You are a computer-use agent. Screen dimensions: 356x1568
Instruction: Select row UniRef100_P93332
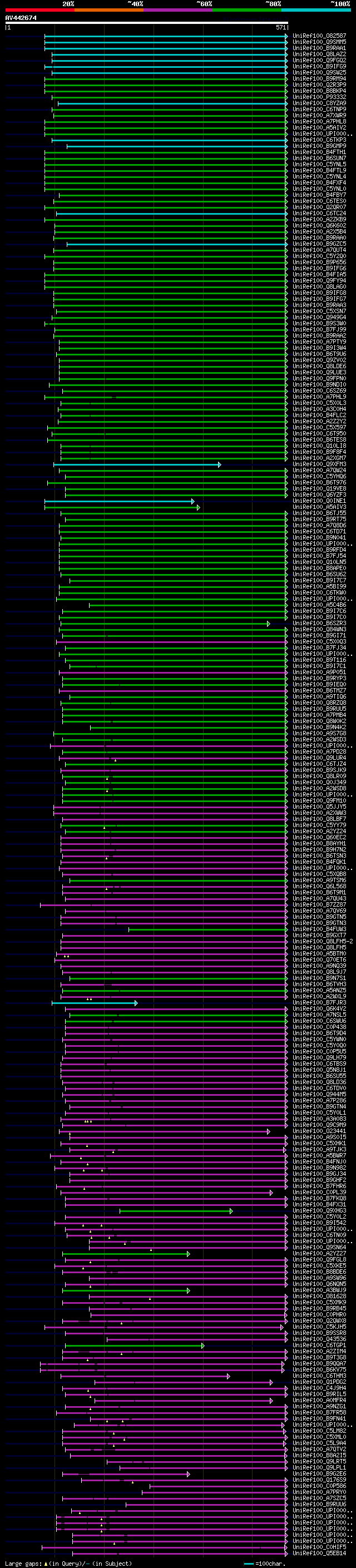coord(319,97)
